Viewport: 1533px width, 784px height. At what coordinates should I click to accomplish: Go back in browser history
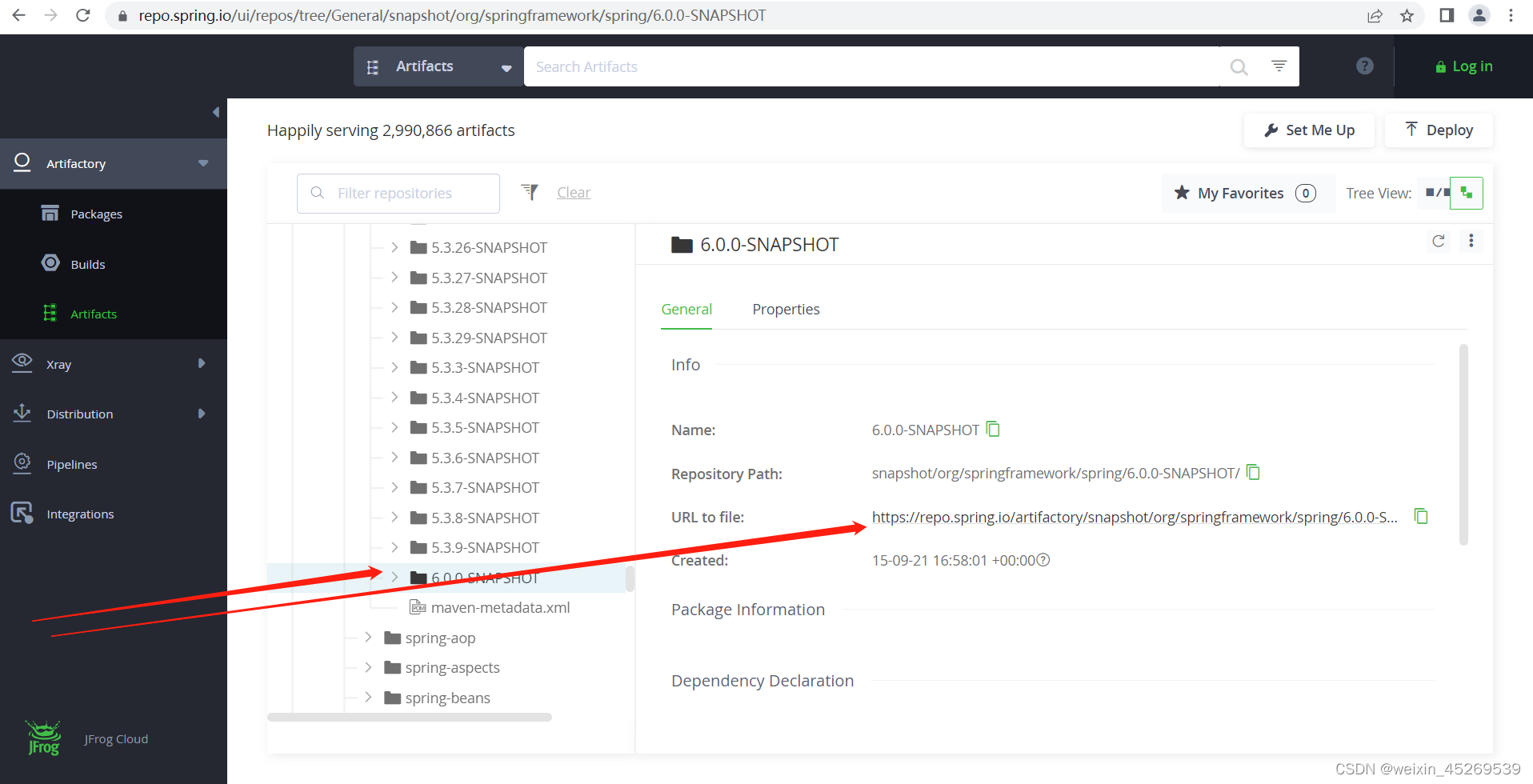(19, 15)
